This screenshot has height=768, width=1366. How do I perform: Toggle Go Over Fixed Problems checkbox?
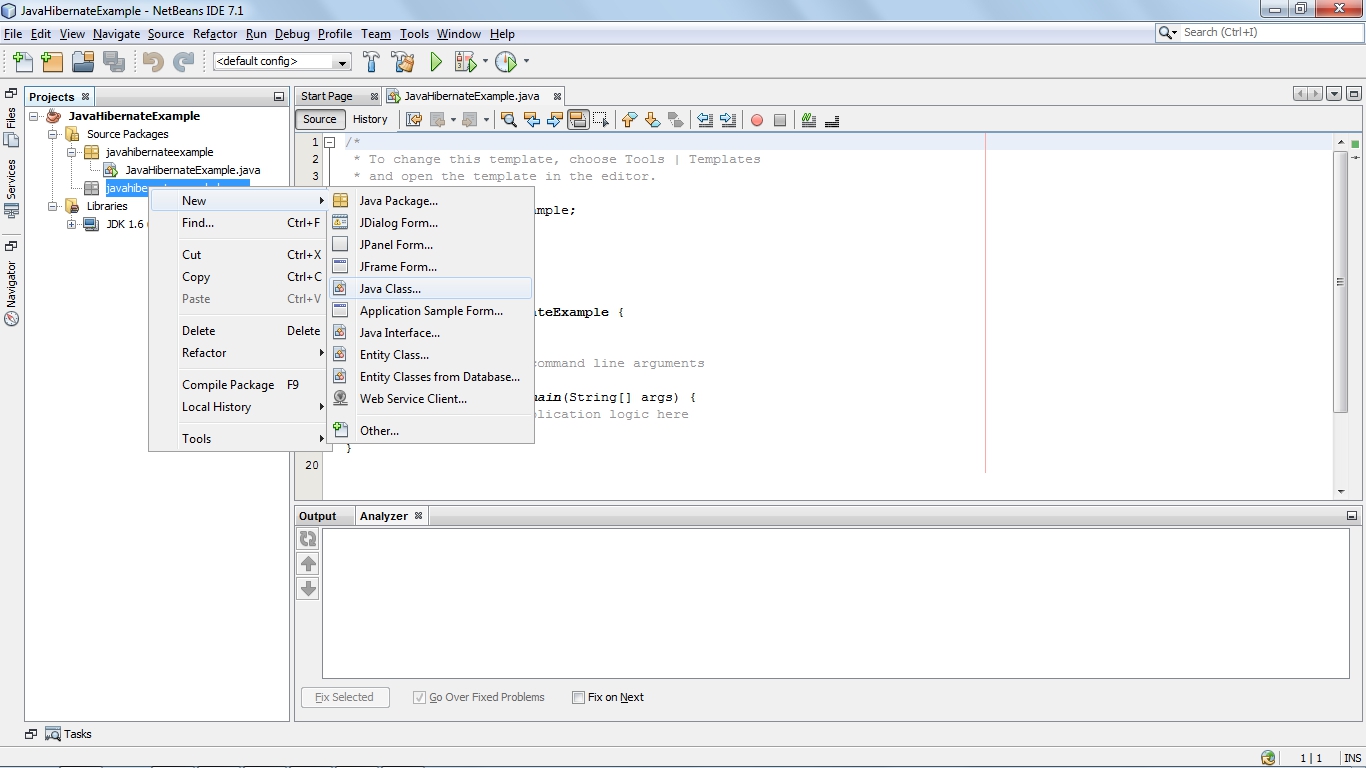[x=419, y=698]
